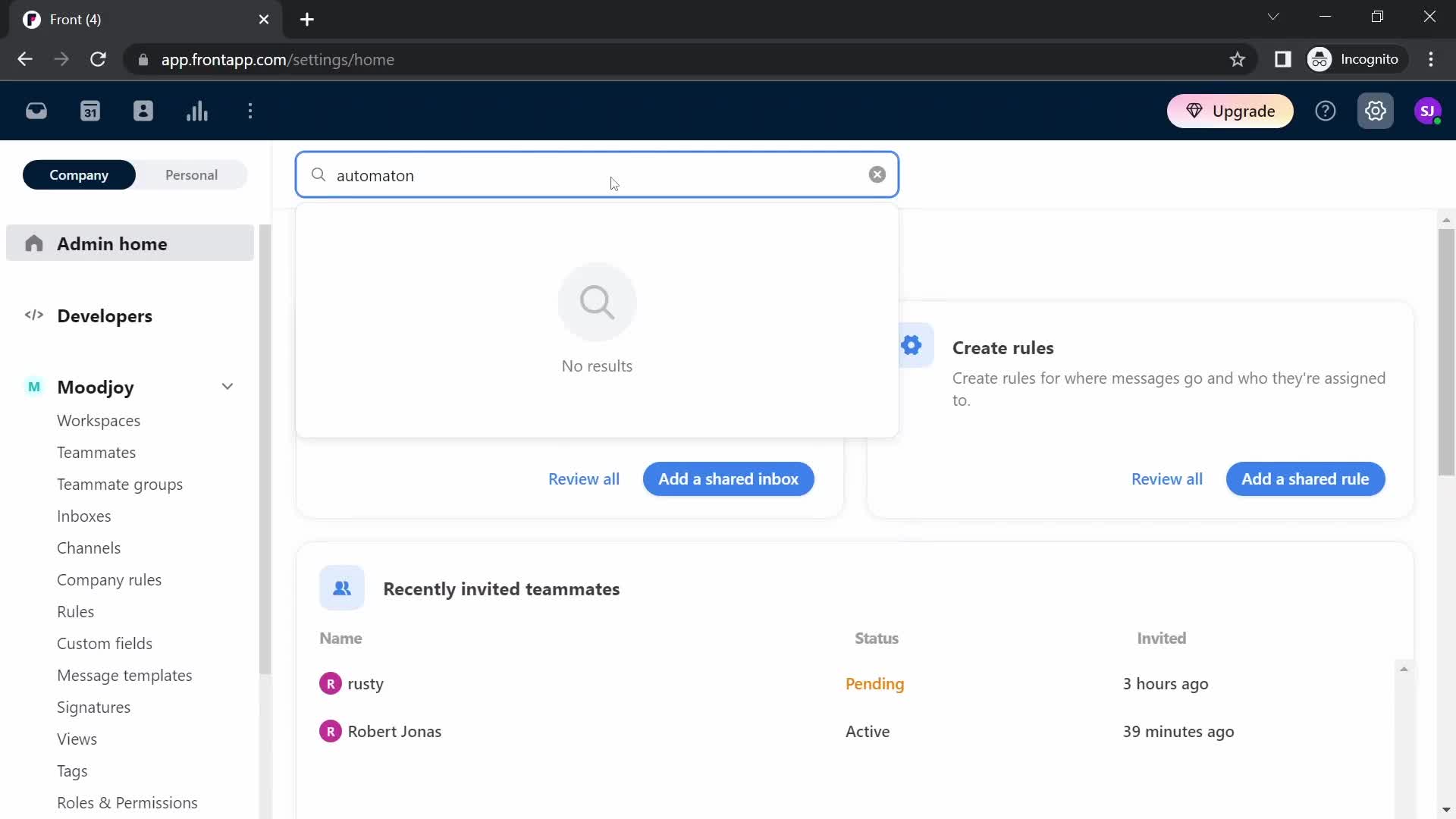Open Tags settings
Screen dimensions: 1456x819
tap(72, 771)
